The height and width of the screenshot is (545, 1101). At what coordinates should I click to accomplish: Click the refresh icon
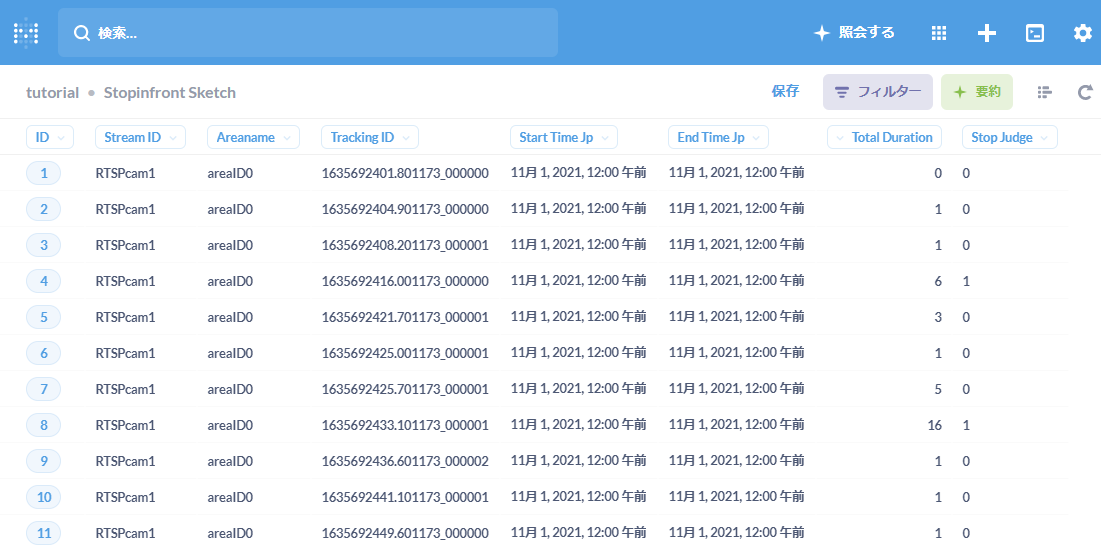click(x=1085, y=92)
